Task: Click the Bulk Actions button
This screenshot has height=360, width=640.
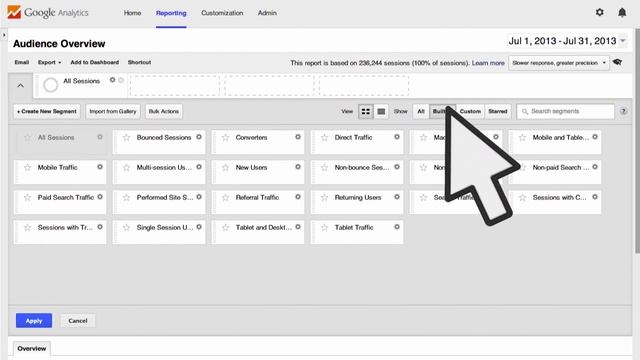Action: [164, 111]
